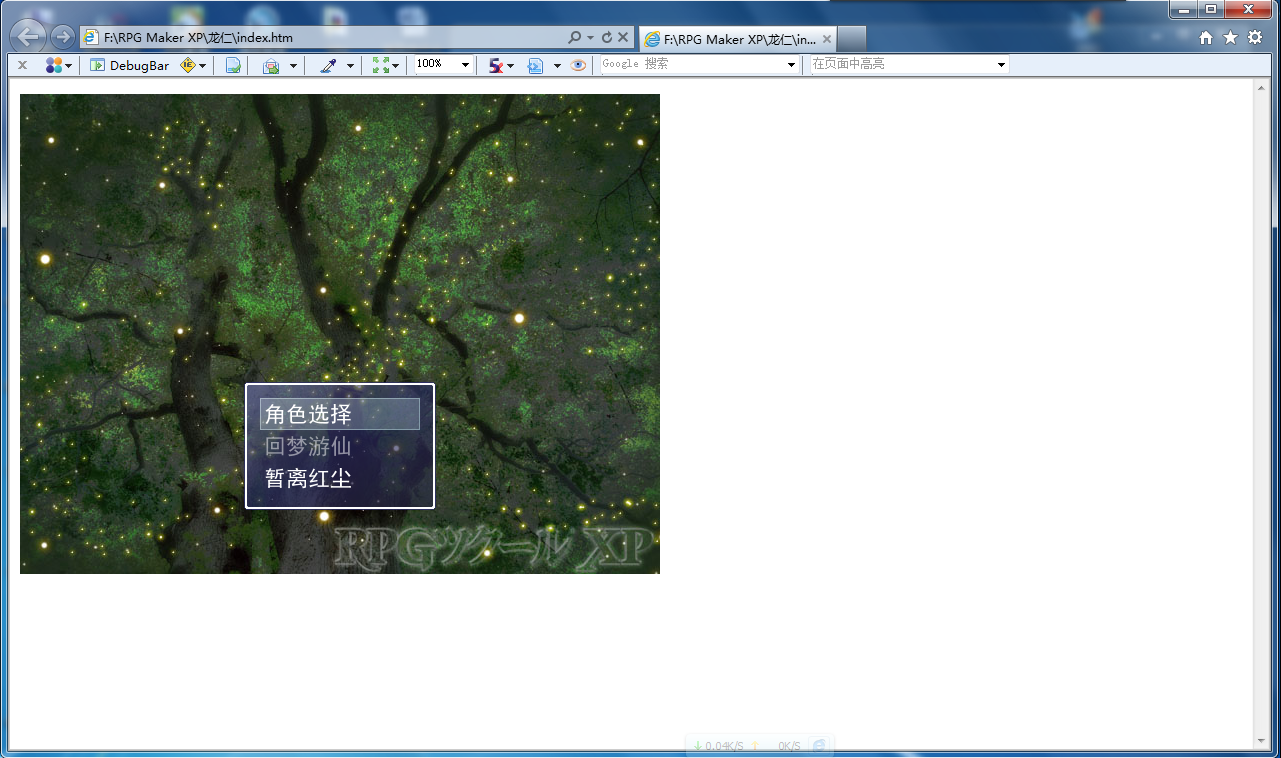Open the Favorites star icon
Viewport: 1281px width, 758px height.
[x=1230, y=37]
